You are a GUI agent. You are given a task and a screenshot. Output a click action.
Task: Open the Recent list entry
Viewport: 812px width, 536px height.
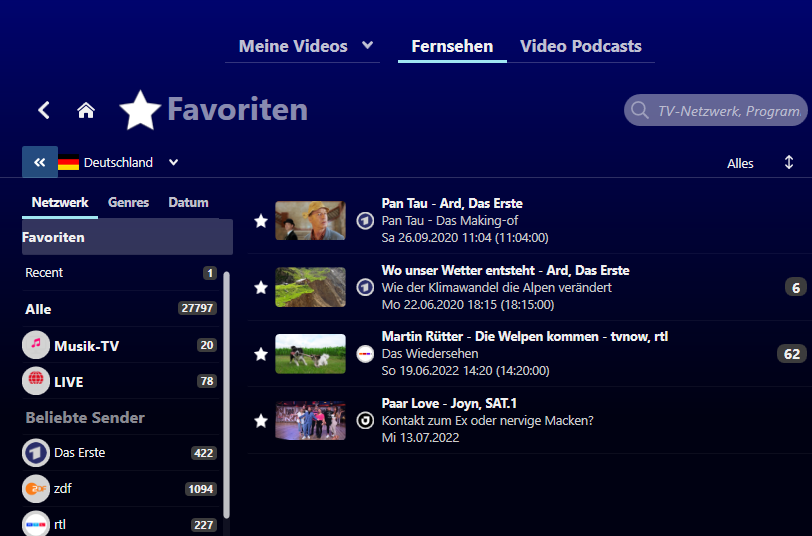(x=122, y=272)
